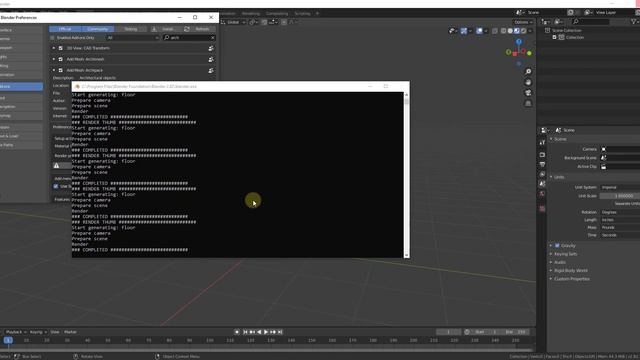Toggle X-ray mode in viewport header
This screenshot has height=360, width=640.
point(495,31)
